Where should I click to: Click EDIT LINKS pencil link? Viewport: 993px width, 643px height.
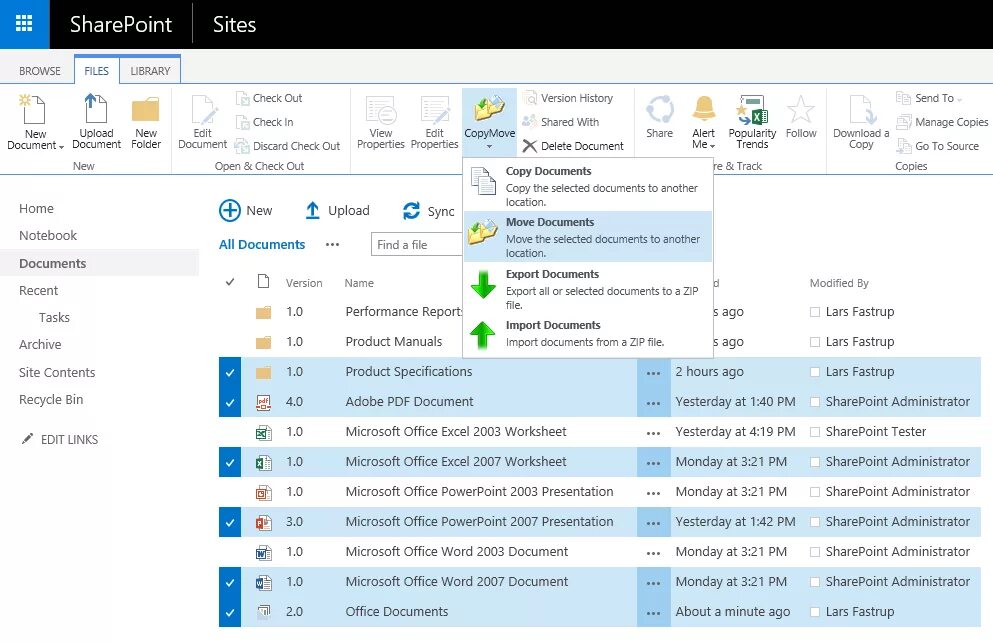60,439
